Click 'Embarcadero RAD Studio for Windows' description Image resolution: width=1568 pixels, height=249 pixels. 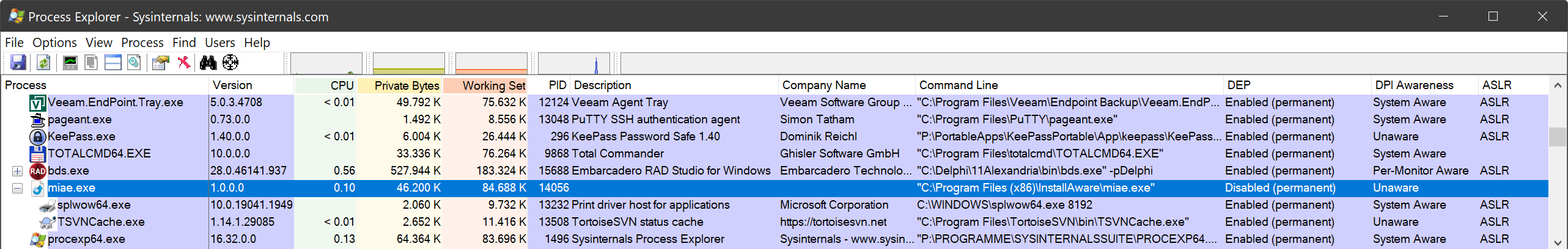(671, 171)
